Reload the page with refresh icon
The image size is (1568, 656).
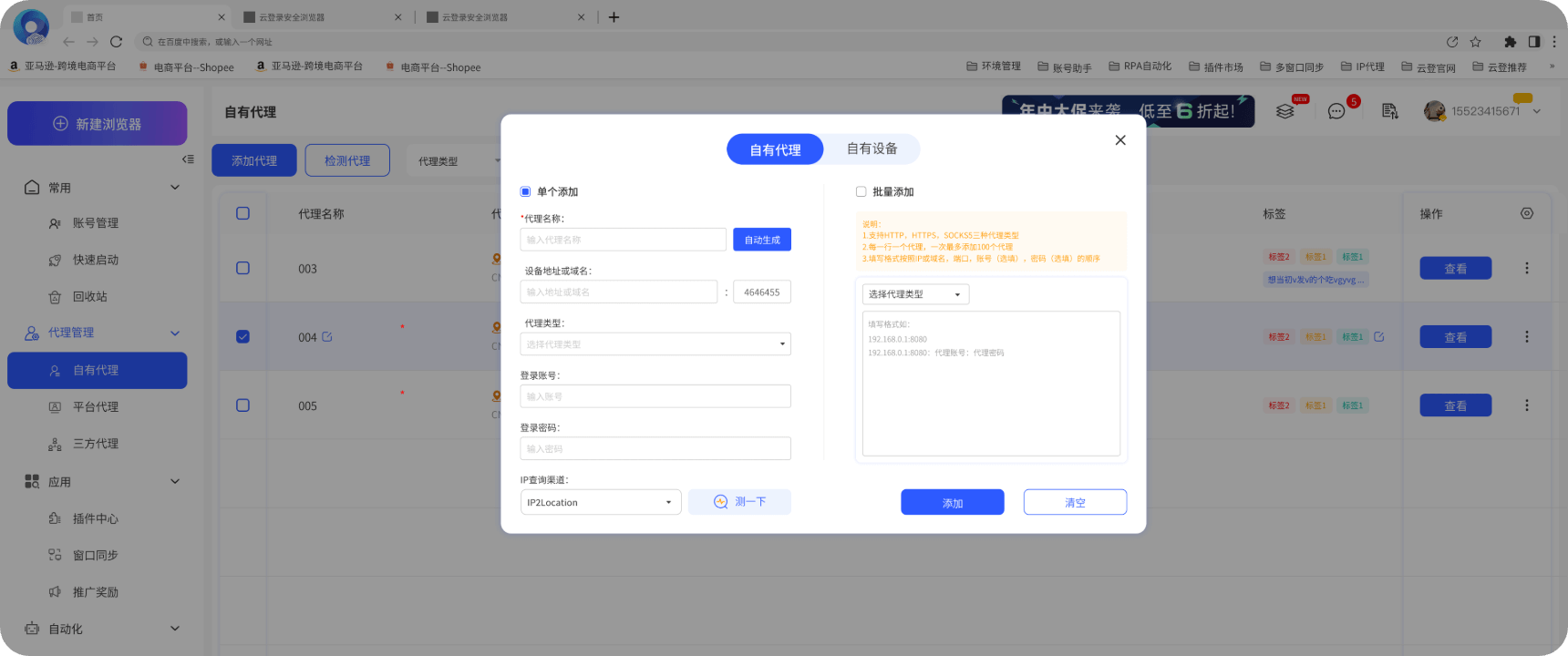tap(116, 42)
